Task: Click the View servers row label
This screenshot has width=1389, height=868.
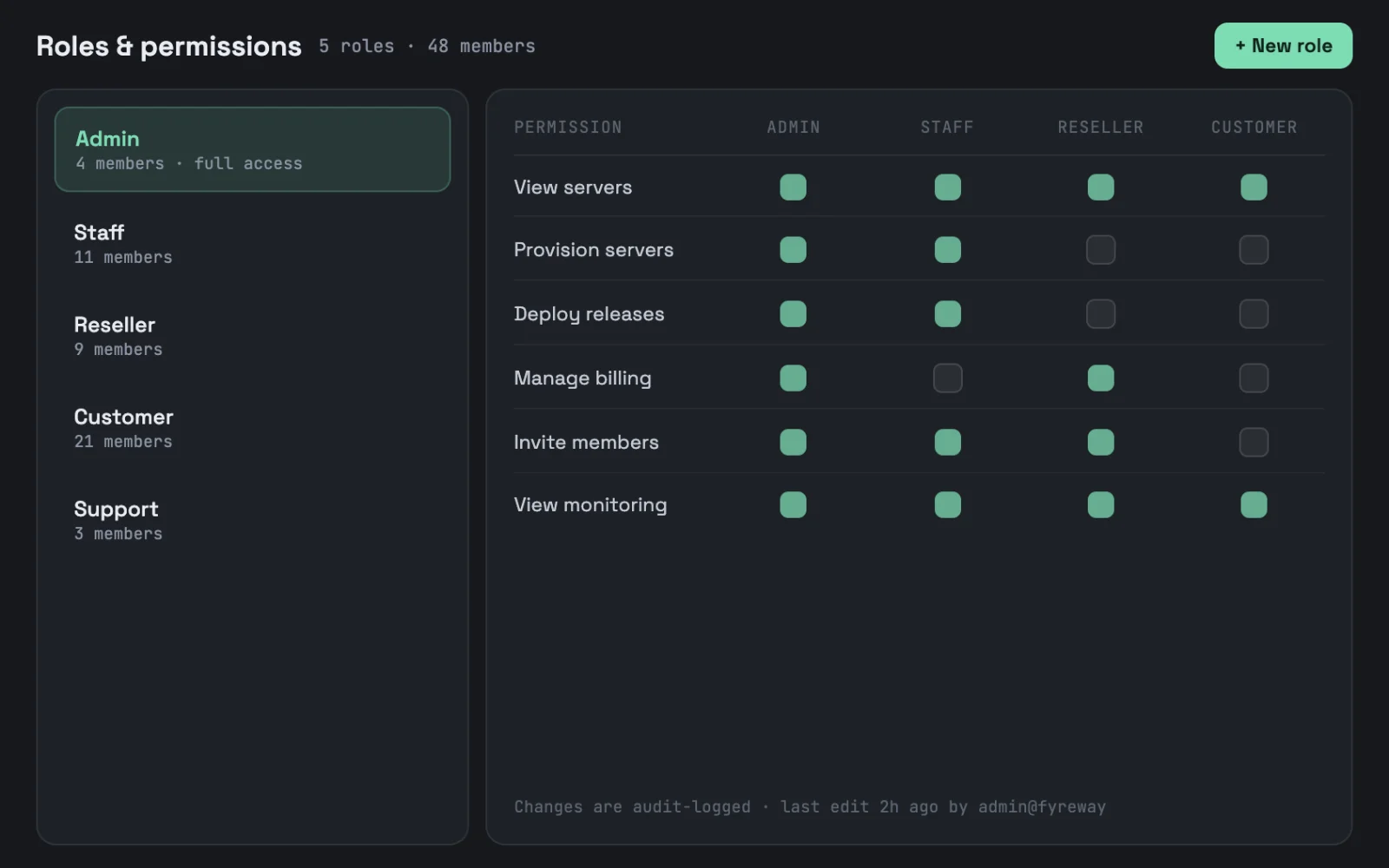Action: (573, 187)
